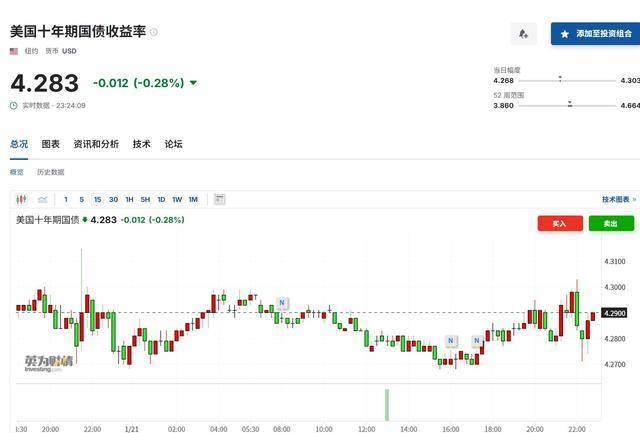
Task: Select the candlestick chart type icon
Action: tap(22, 199)
